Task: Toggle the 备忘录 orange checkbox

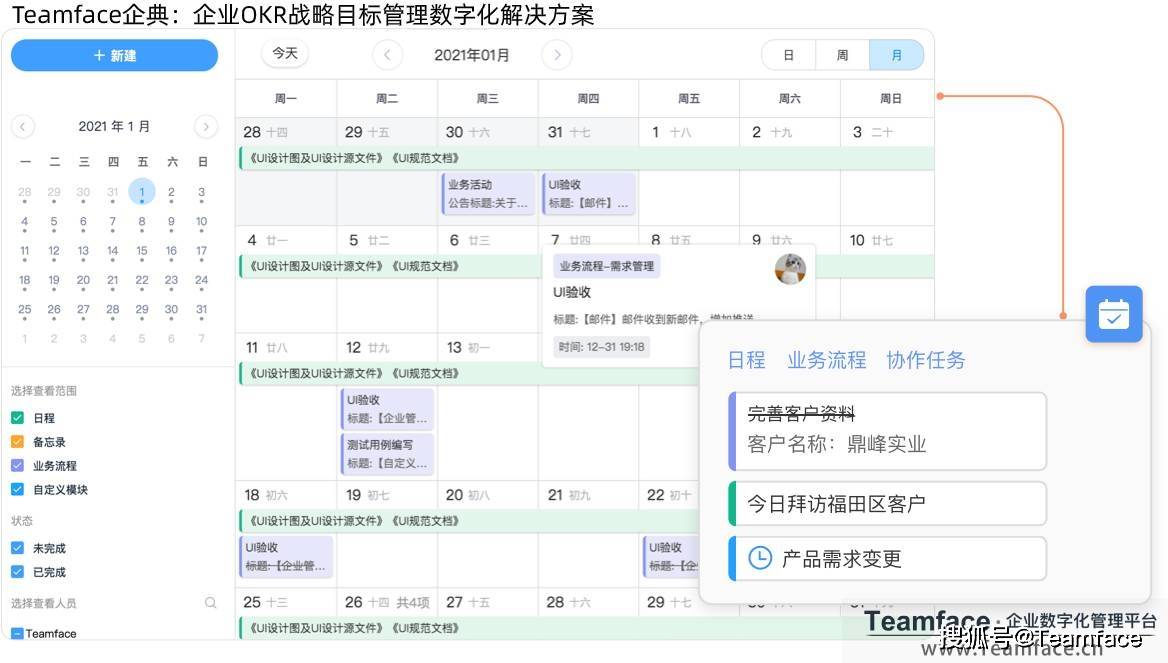Action: 18,442
